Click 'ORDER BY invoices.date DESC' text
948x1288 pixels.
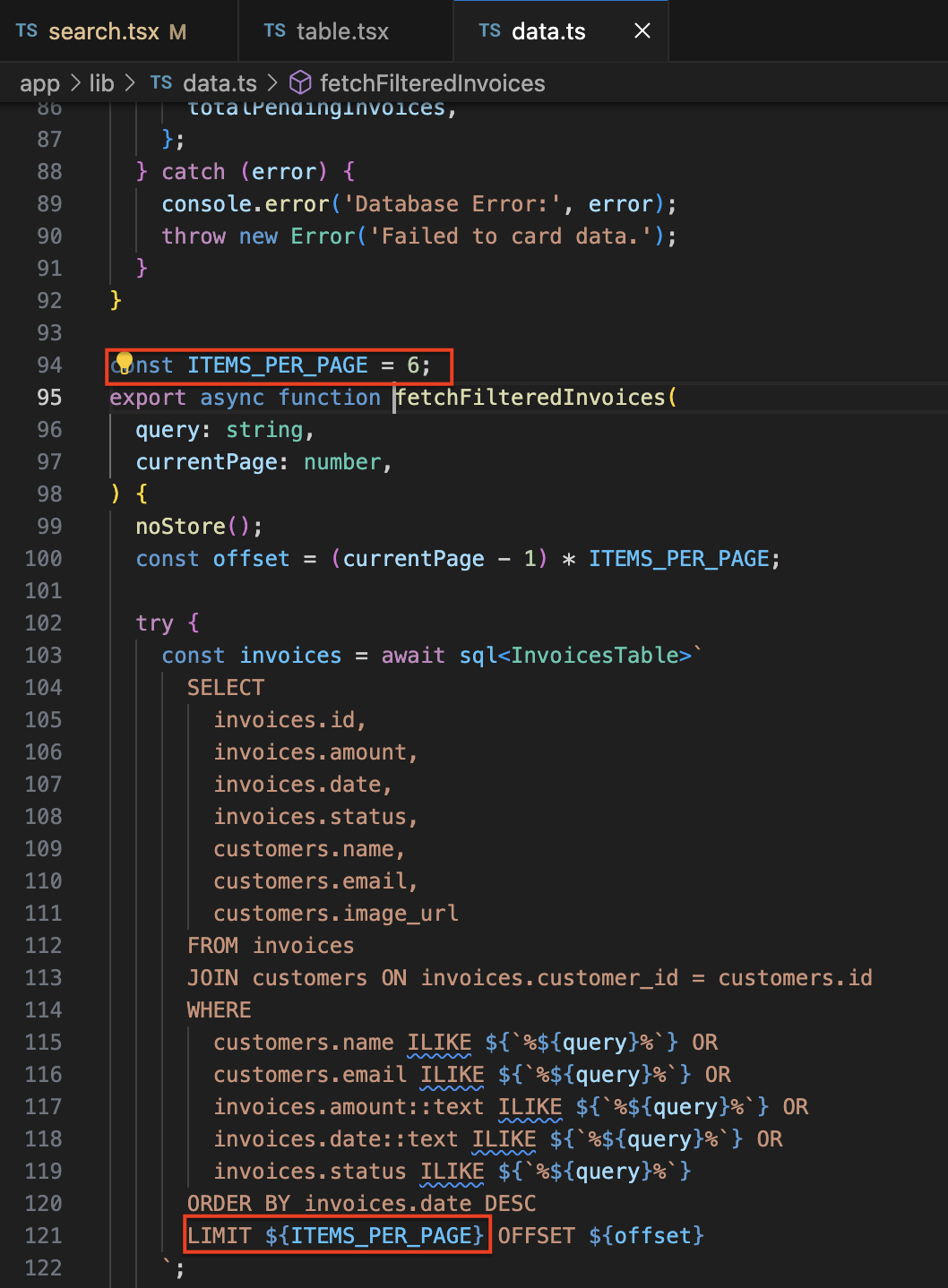[x=362, y=1204]
